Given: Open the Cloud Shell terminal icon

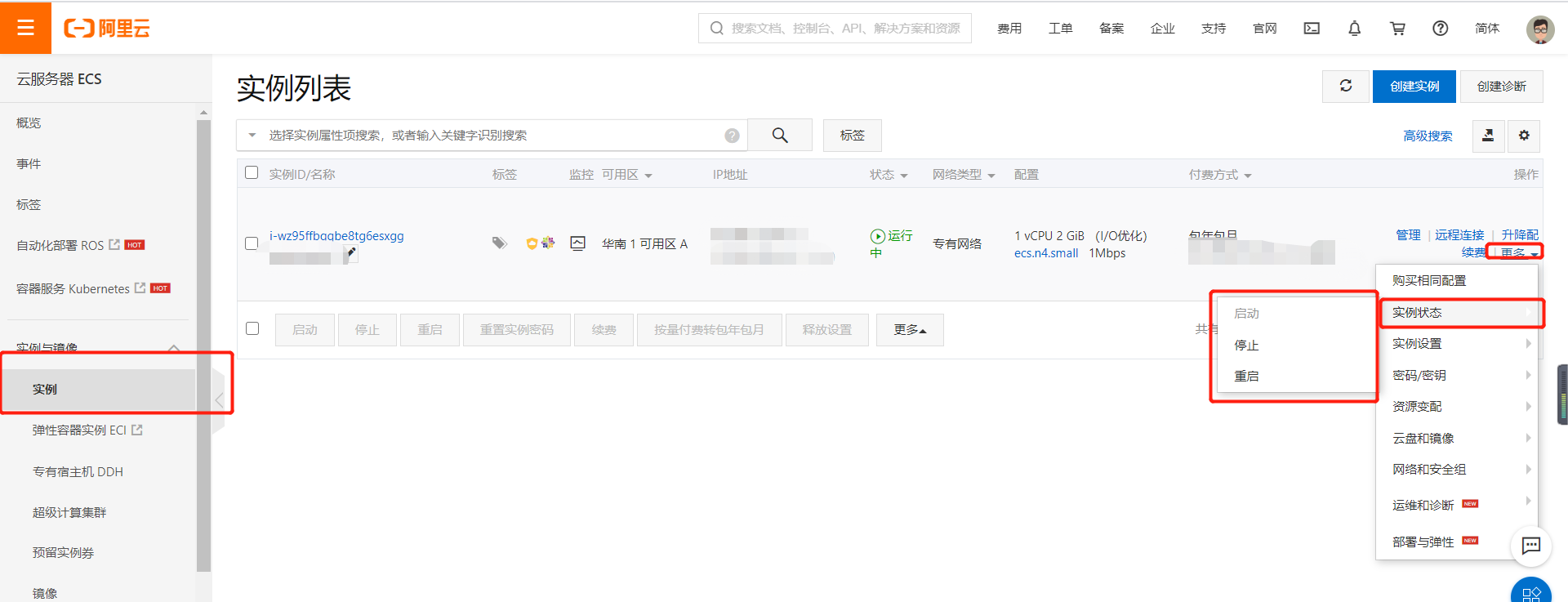Looking at the screenshot, I should click(1312, 29).
